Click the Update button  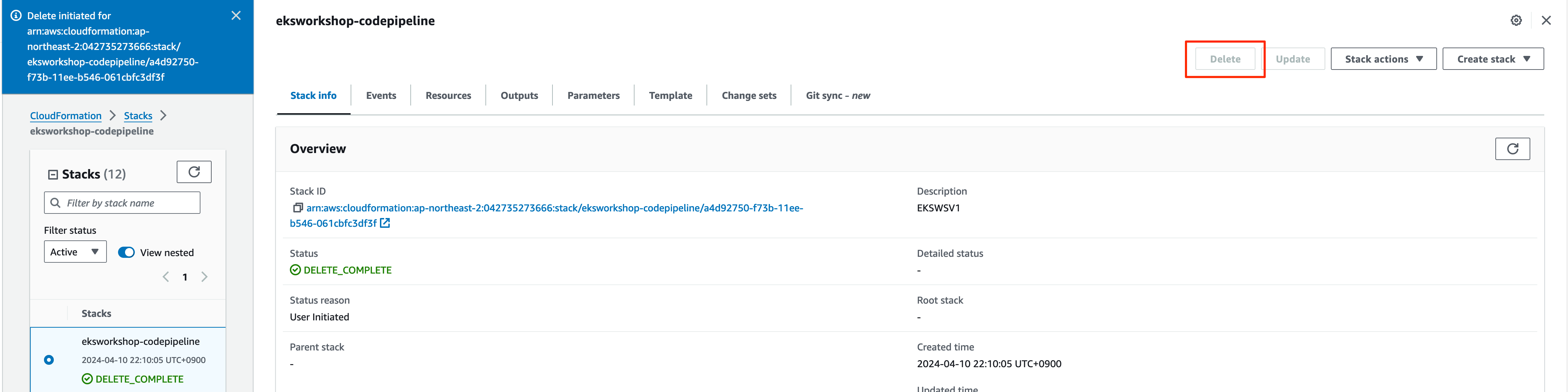pos(1292,59)
